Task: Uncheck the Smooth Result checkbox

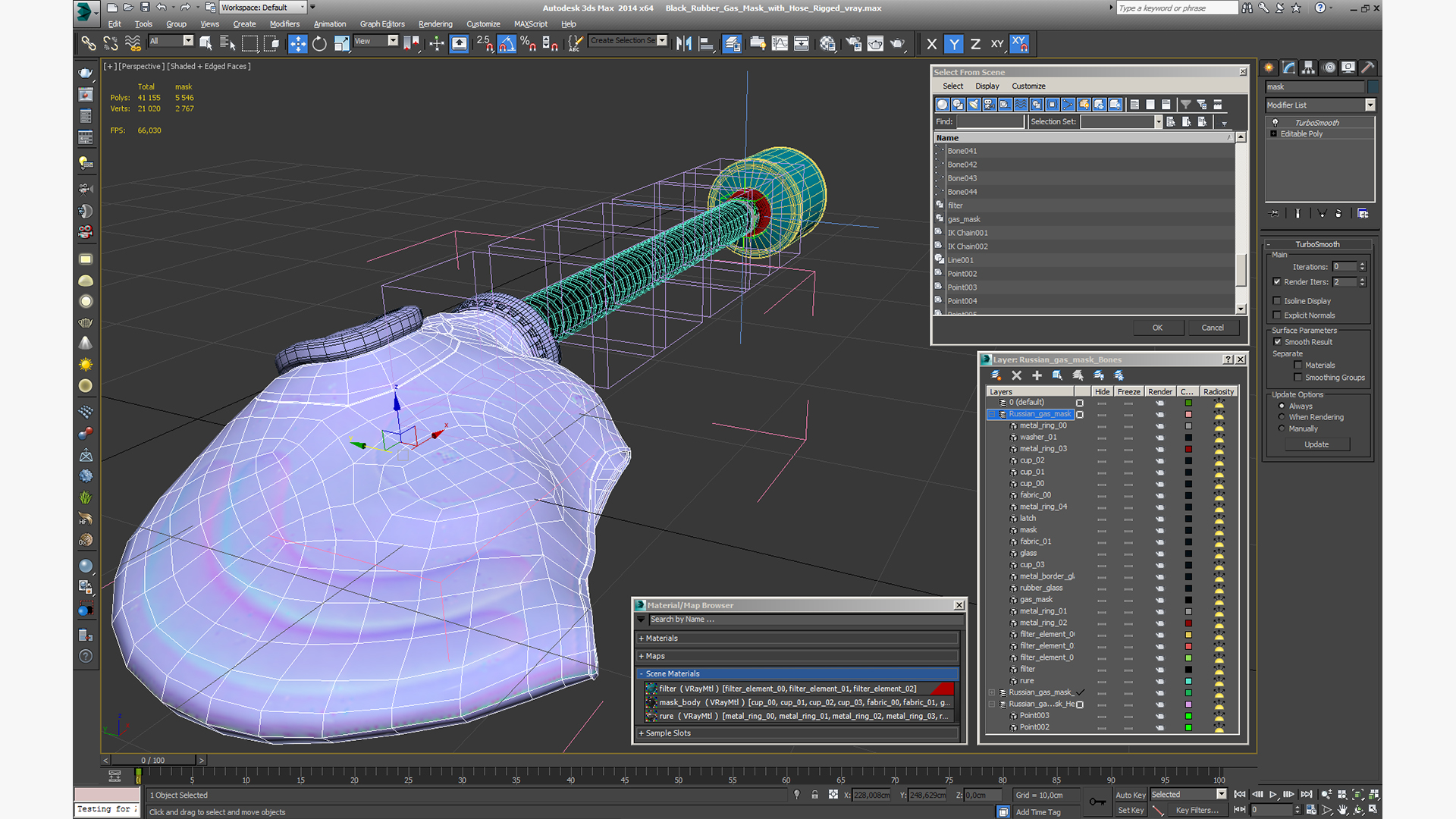Action: click(1277, 342)
